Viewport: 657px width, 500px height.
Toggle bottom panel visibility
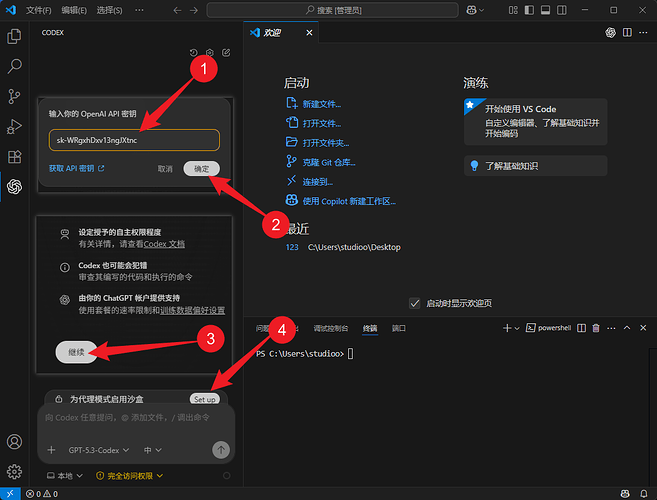[546, 10]
